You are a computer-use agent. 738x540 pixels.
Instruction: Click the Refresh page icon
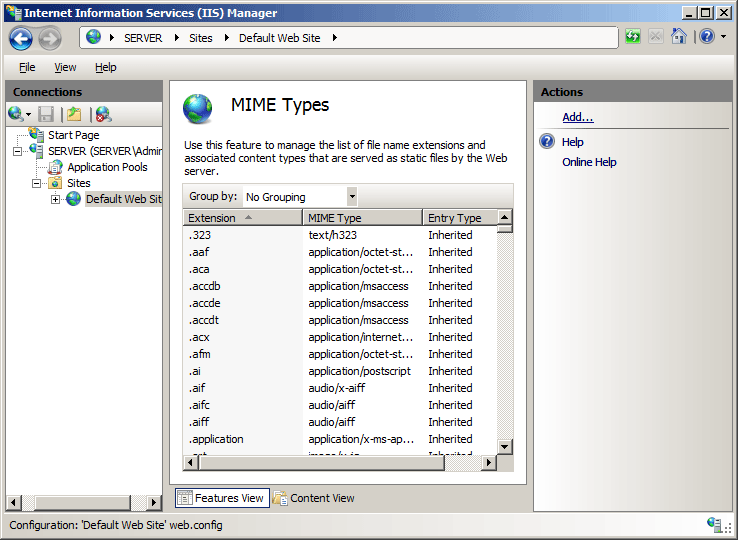633,36
